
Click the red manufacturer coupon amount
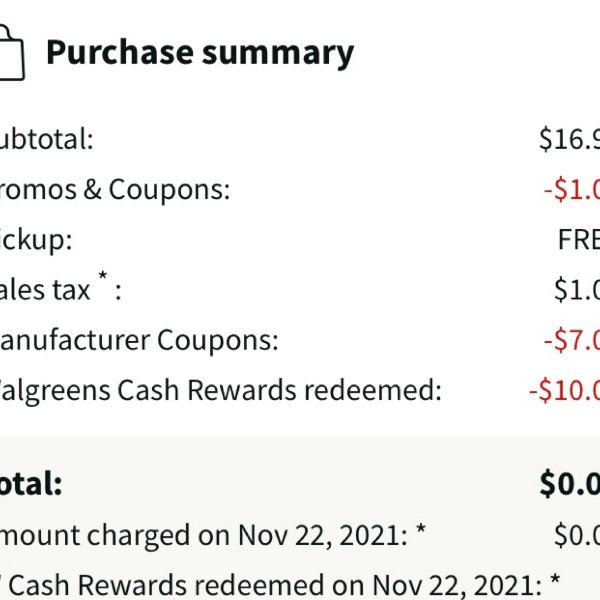click(x=572, y=340)
